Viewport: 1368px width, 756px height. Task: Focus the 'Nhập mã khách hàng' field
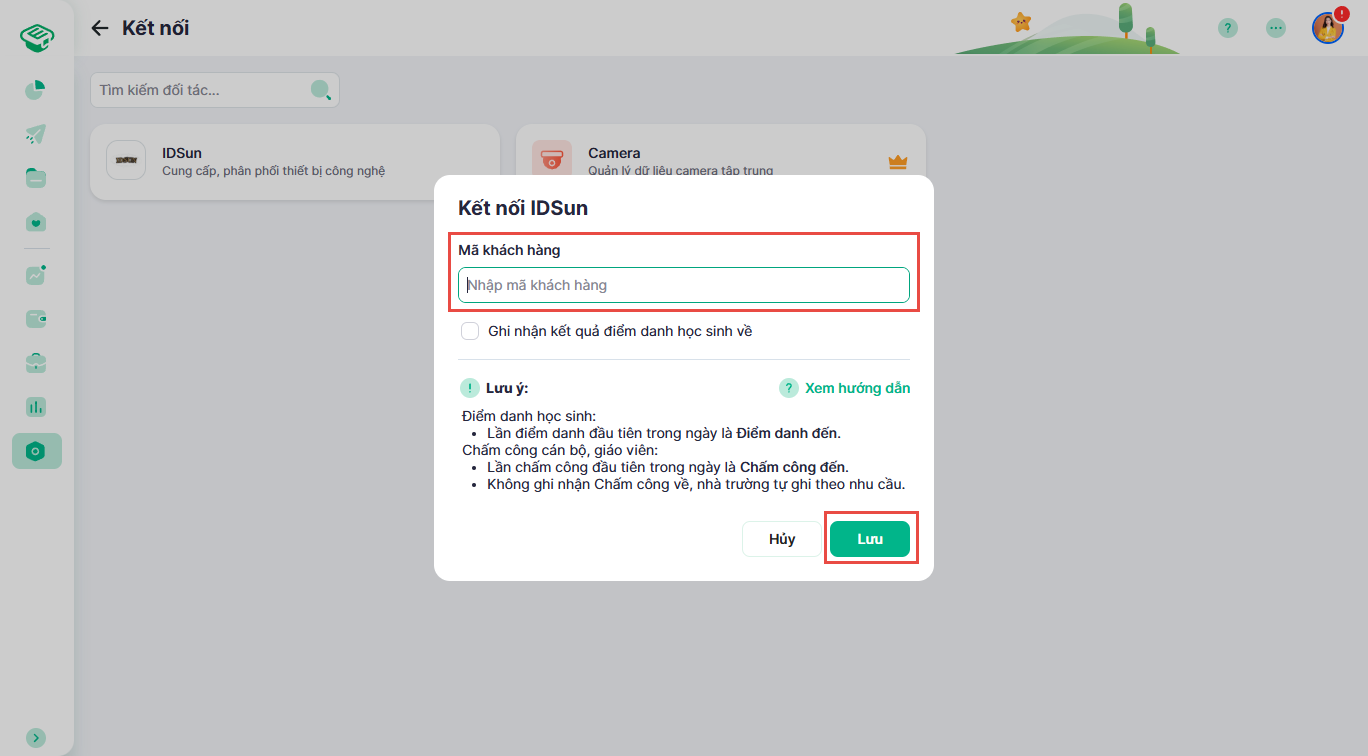pos(684,285)
